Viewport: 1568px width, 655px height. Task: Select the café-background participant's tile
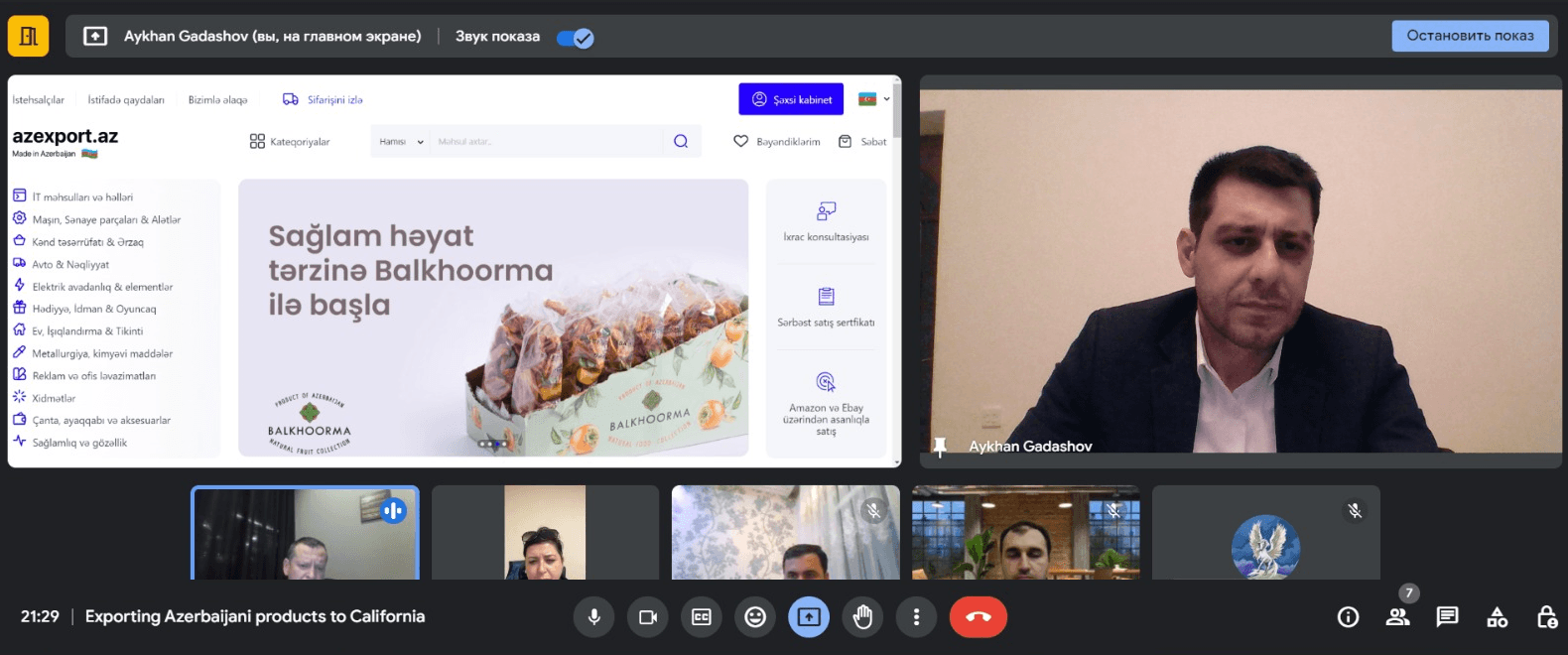pos(1025,533)
